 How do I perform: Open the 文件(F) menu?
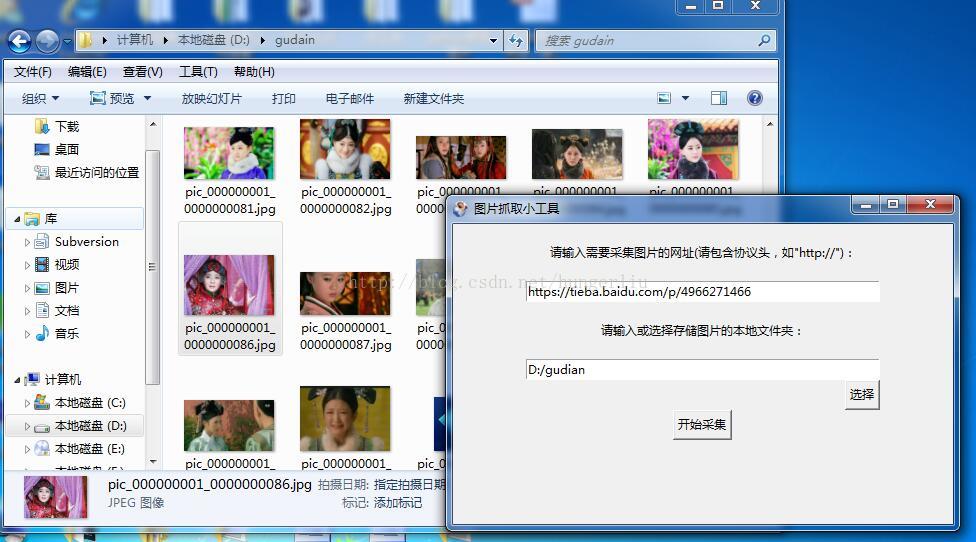32,72
